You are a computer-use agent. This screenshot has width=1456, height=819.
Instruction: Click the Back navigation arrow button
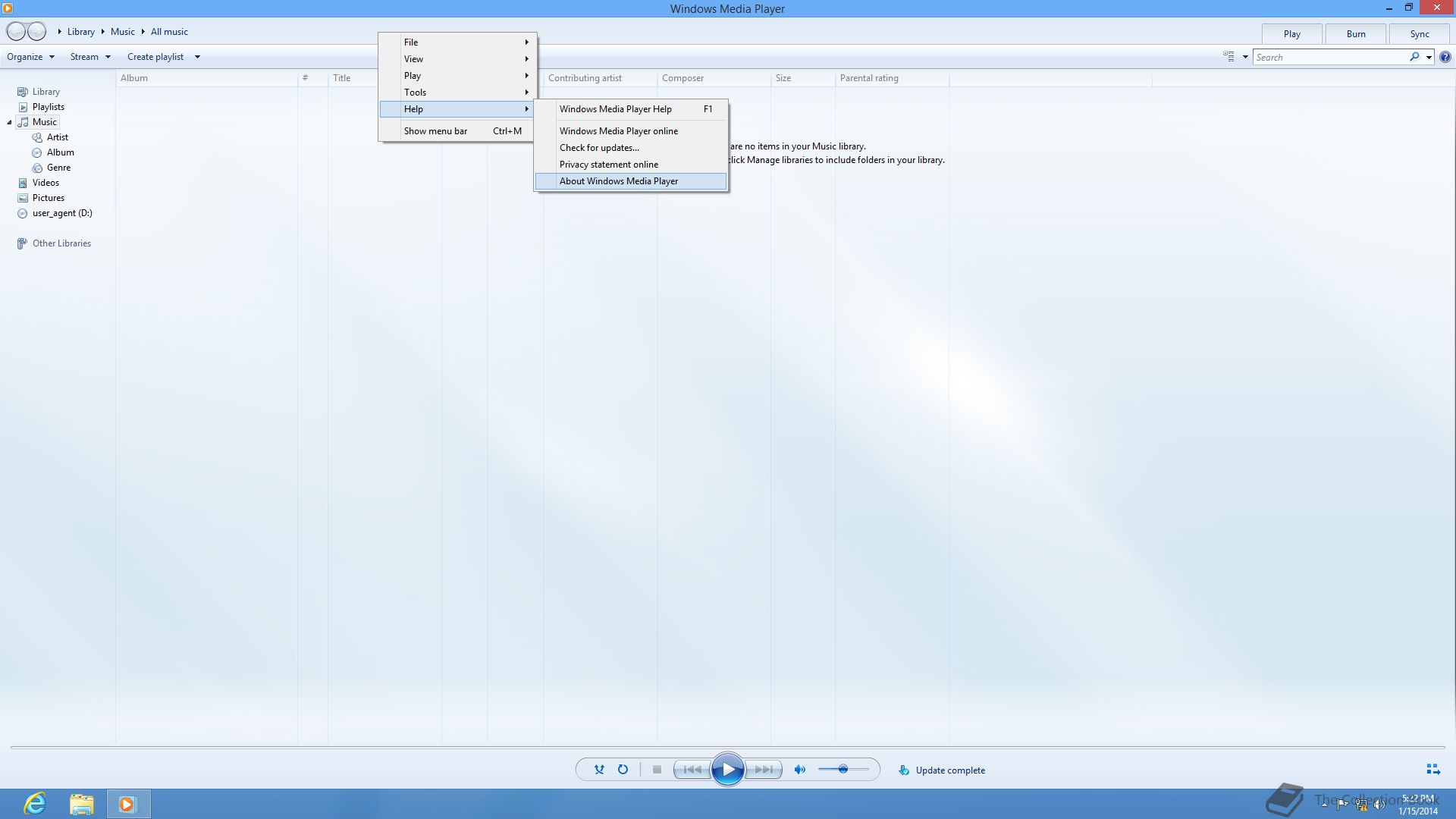(16, 31)
